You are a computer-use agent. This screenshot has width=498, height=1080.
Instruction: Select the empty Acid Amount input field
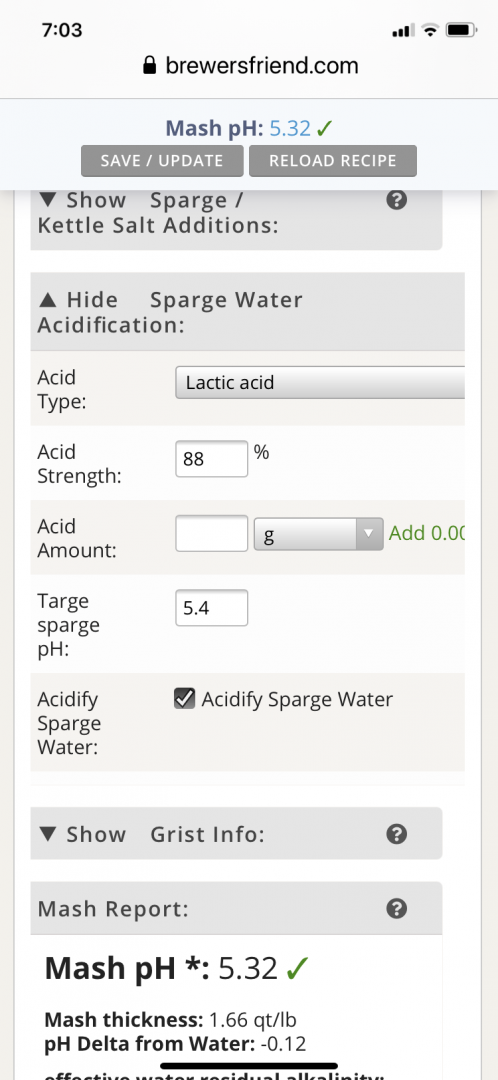[x=211, y=533]
